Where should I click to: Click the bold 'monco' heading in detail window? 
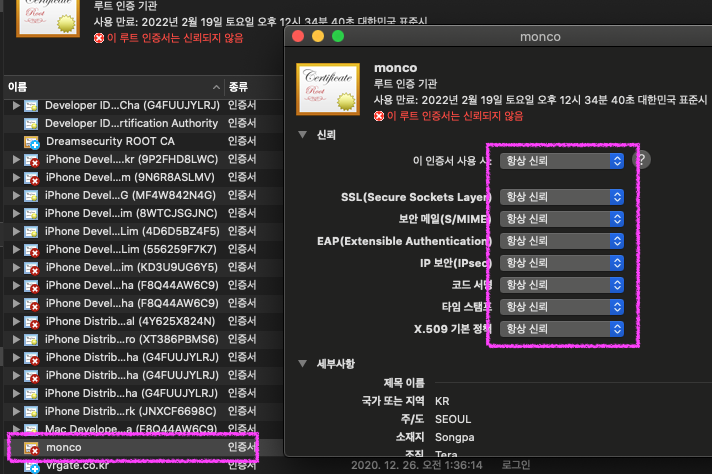click(396, 68)
